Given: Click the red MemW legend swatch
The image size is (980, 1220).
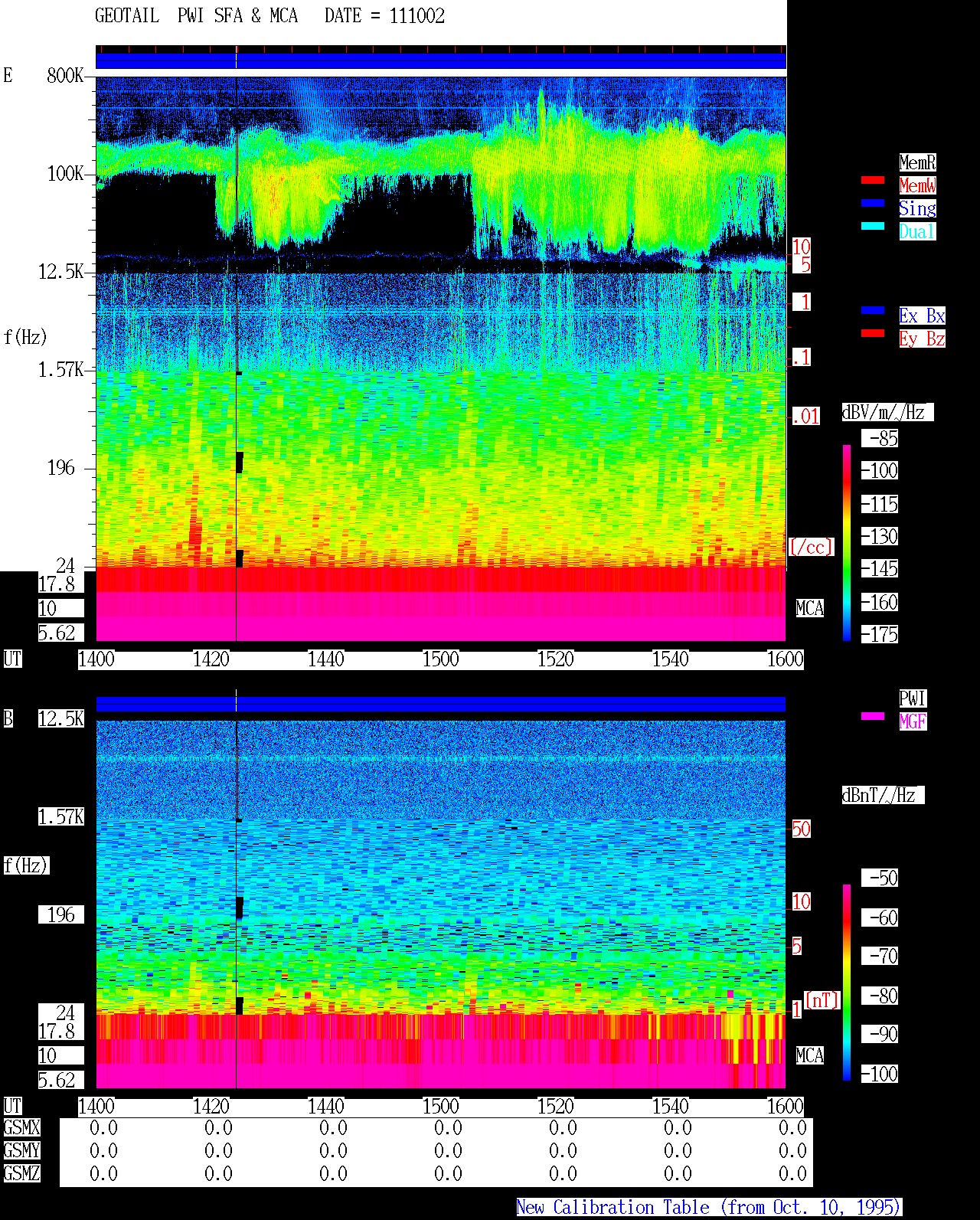Looking at the screenshot, I should click(873, 181).
